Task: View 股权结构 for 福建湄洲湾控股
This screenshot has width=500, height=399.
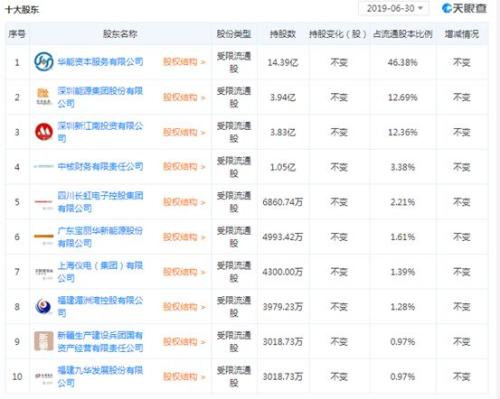Action: click(184, 307)
